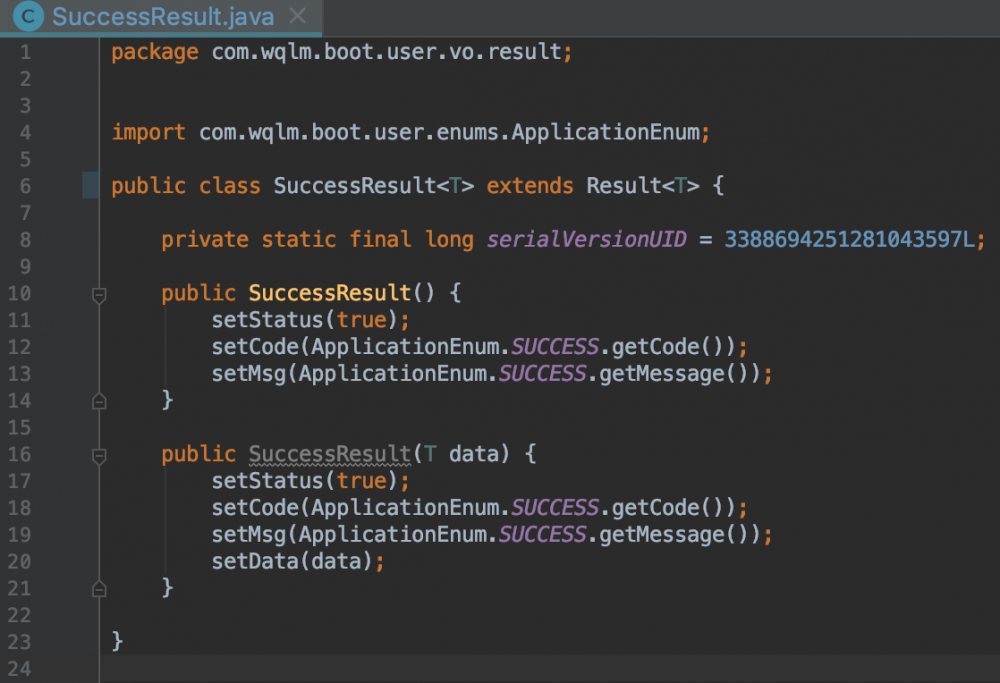
Task: Click the class file icon on the tab
Action: click(x=31, y=17)
